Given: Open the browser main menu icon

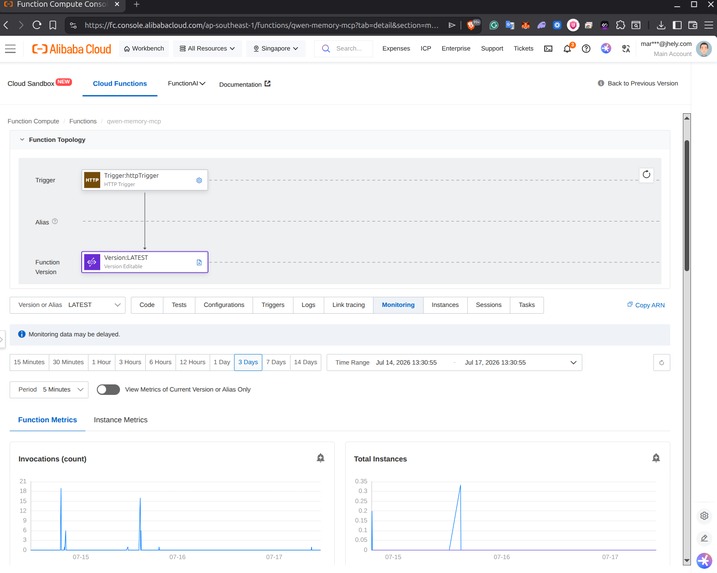Looking at the screenshot, I should [708, 25].
